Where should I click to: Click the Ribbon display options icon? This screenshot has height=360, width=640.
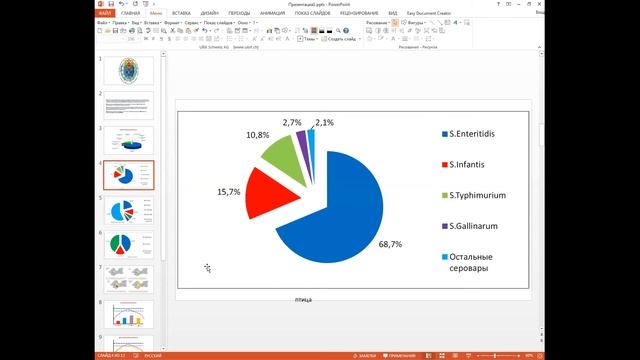(x=509, y=4)
